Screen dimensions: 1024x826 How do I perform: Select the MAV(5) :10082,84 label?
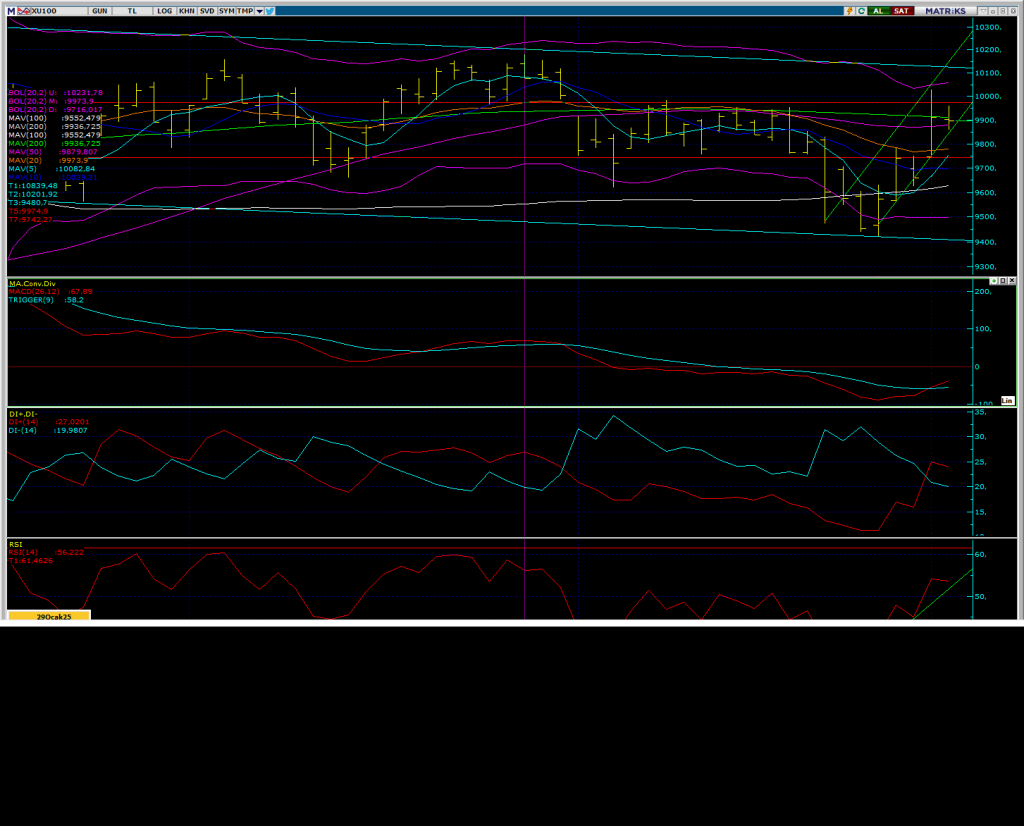(52, 169)
